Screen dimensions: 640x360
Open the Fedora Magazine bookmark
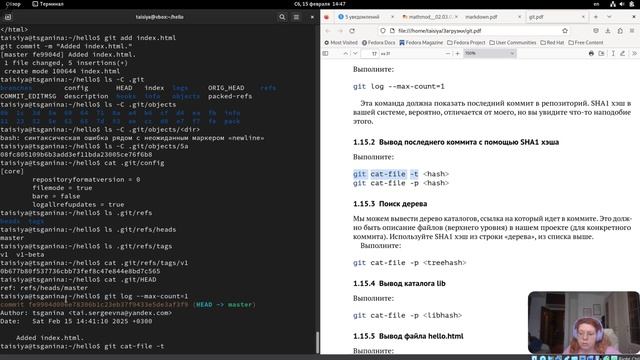click(x=421, y=42)
